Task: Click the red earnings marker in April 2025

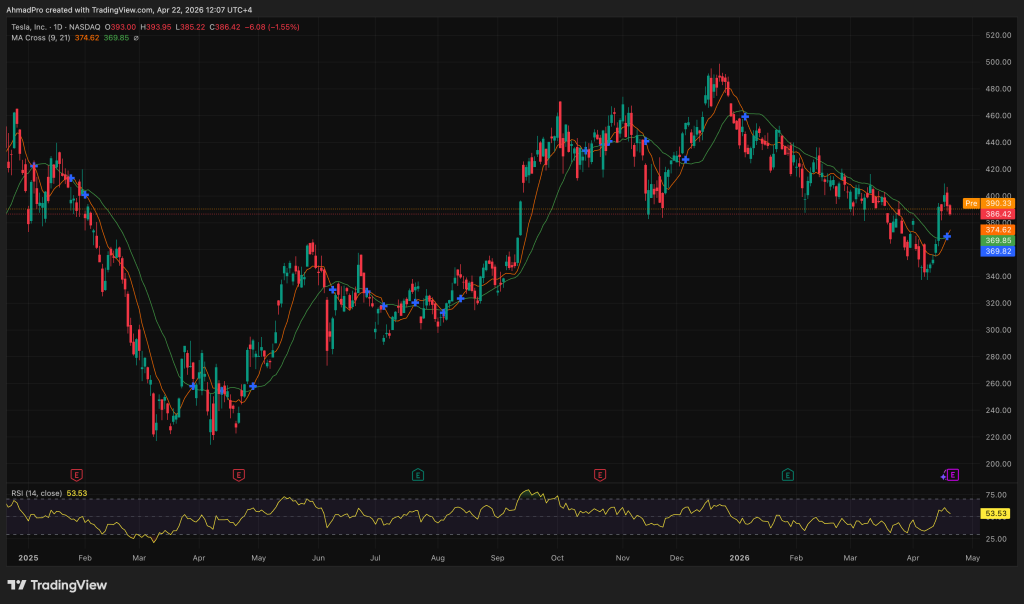Action: click(238, 474)
